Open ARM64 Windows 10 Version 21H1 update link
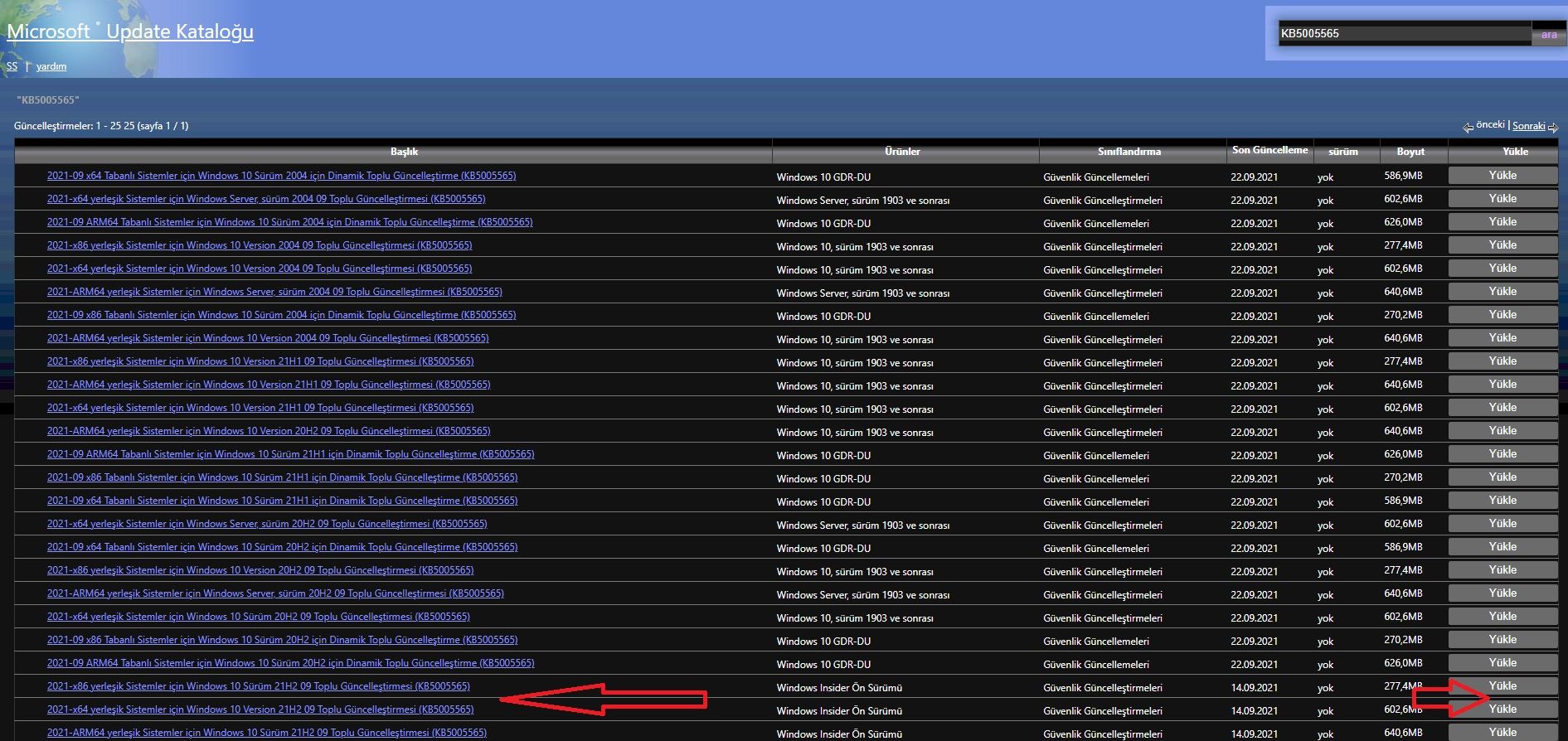 269,385
